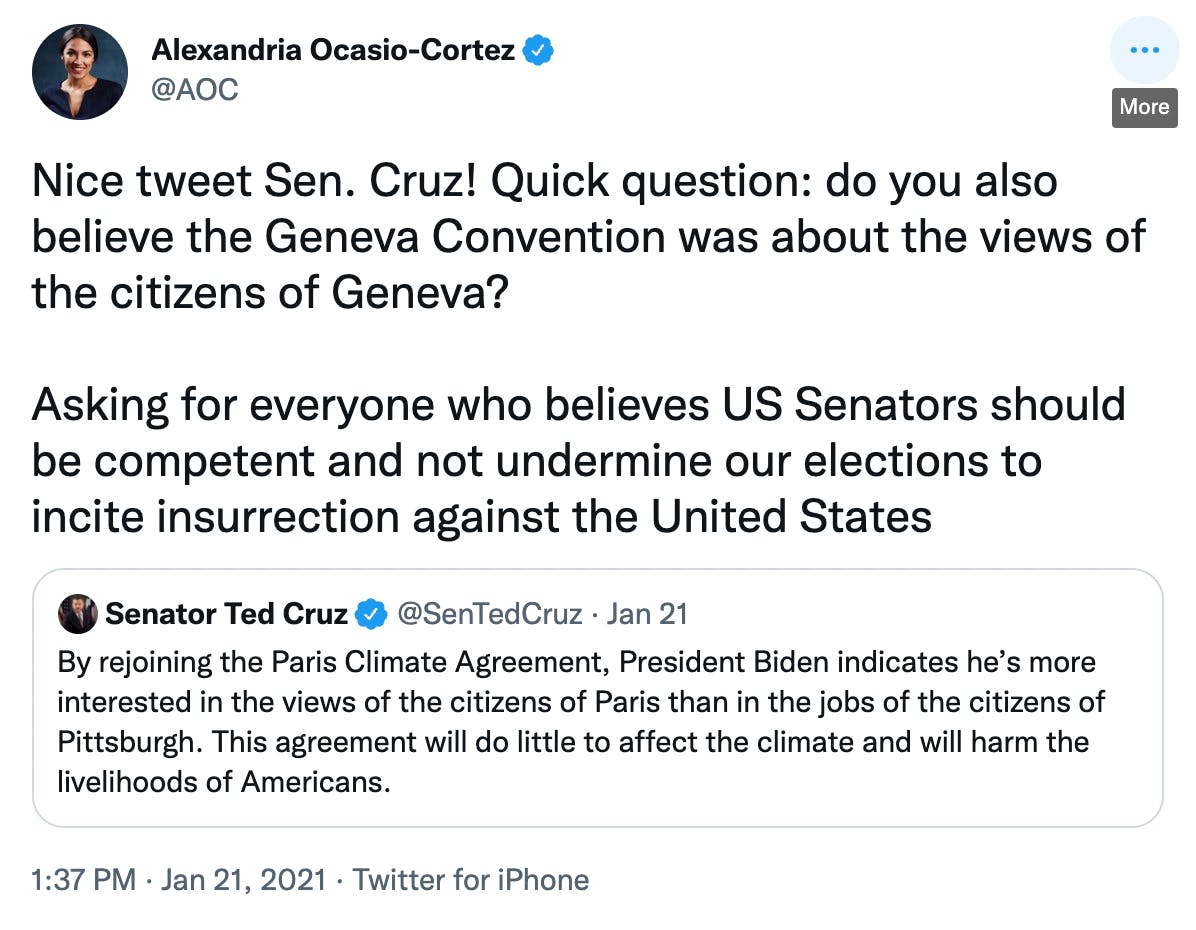Open the quoted tweet's last line about livelihoods
This screenshot has height=930, width=1196.
(222, 781)
